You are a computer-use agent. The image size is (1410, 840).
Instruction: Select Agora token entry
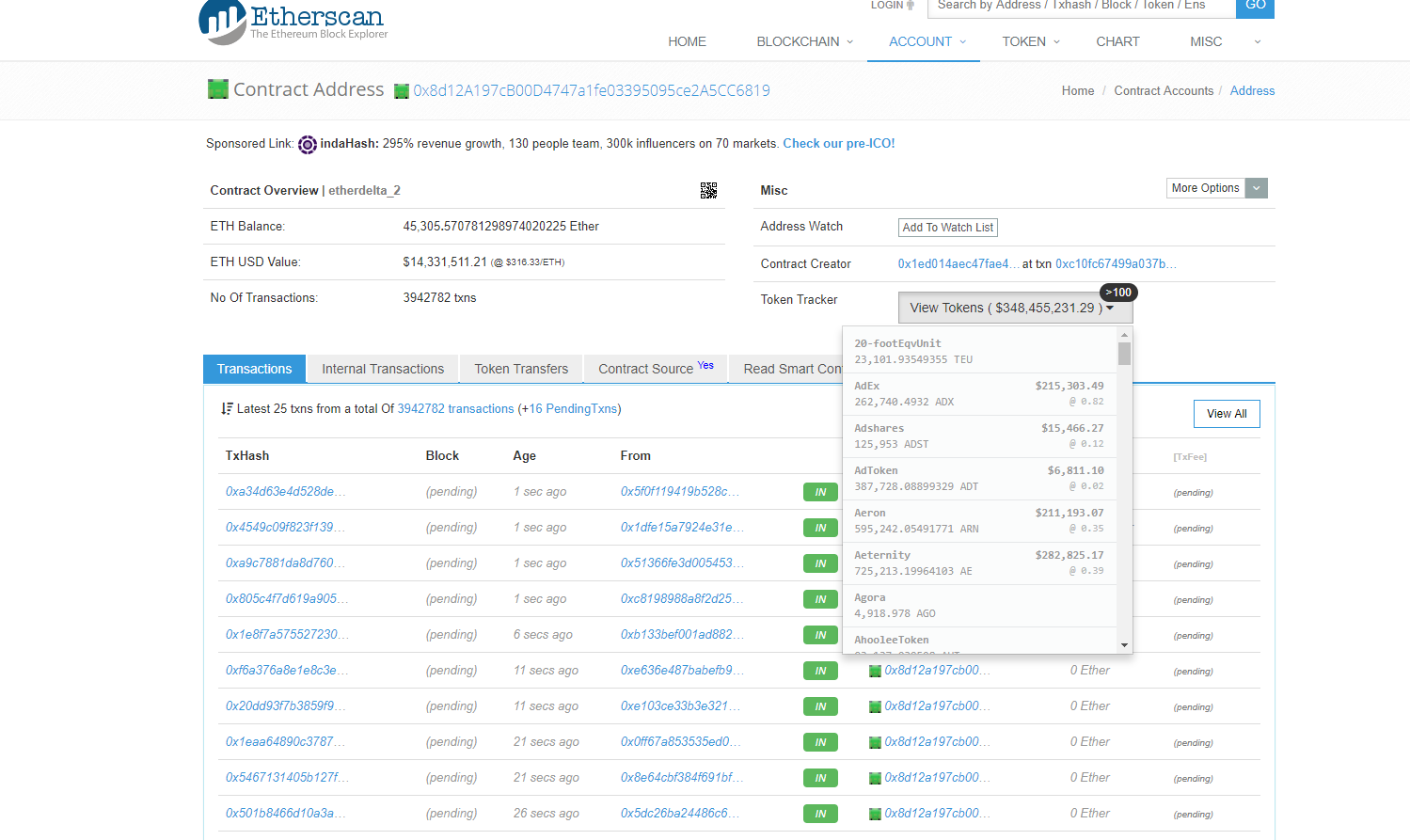pos(979,606)
